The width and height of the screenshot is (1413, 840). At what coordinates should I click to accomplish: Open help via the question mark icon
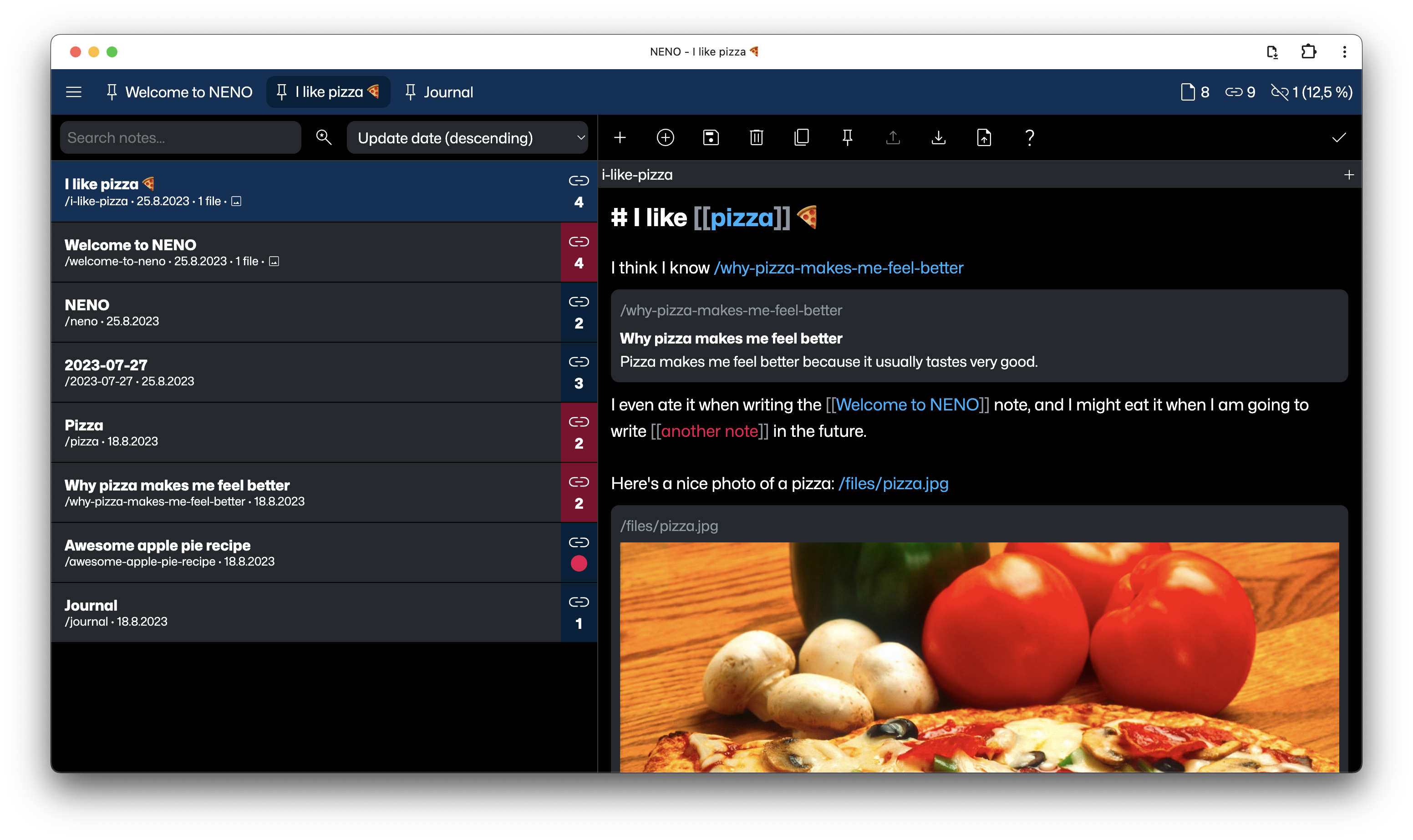[x=1030, y=137]
